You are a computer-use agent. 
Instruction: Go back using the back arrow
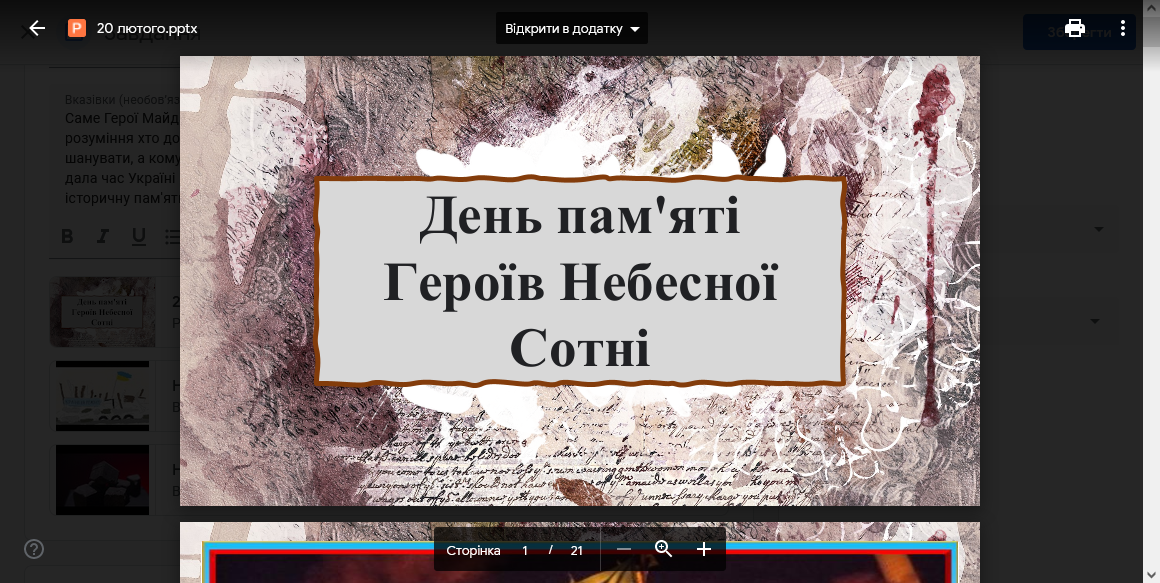pos(36,29)
